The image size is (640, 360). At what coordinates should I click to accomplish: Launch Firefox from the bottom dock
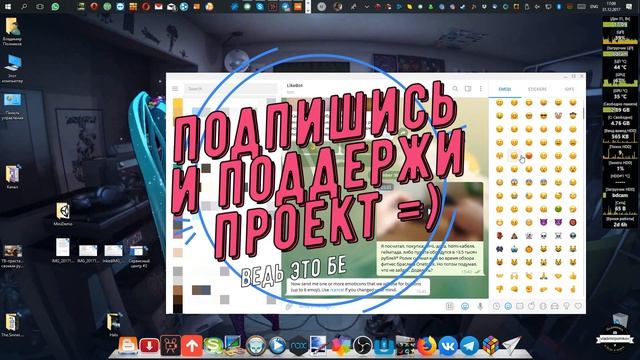427,345
